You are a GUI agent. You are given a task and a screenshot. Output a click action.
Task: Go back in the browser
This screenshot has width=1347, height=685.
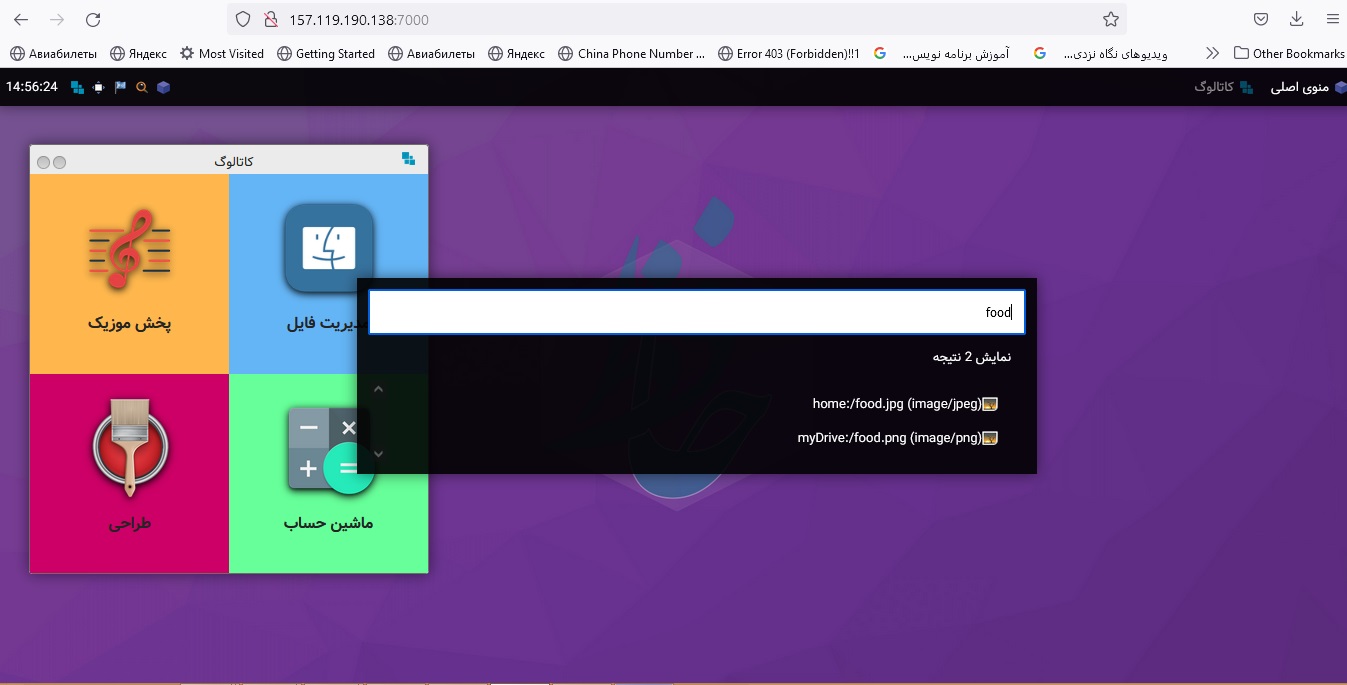point(21,19)
